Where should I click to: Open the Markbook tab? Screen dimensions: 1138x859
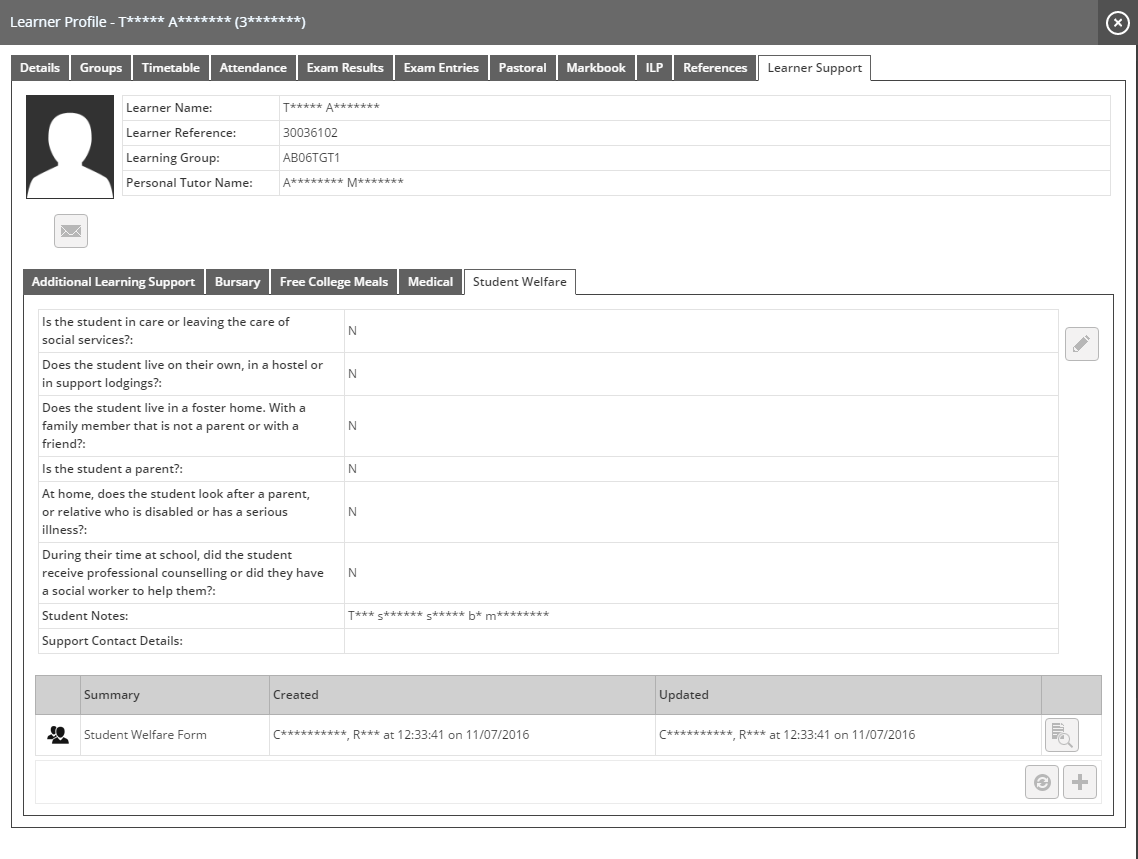596,68
